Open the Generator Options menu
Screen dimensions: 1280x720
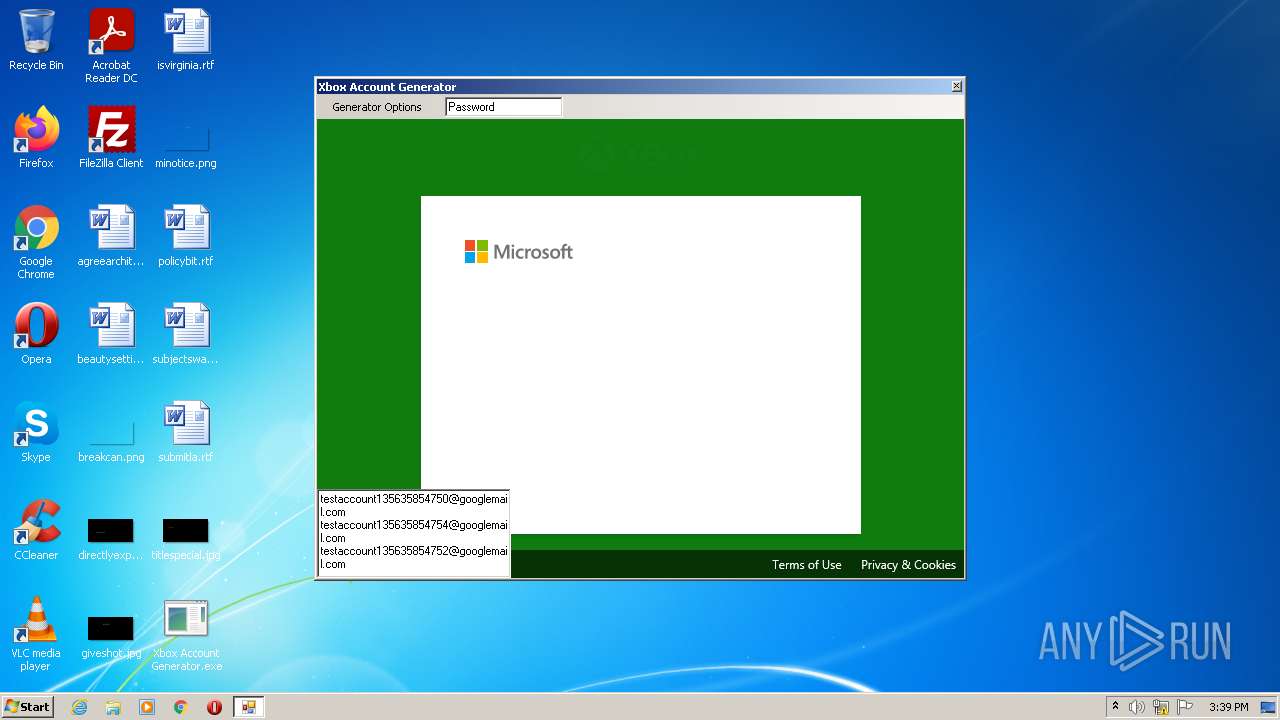tap(377, 107)
